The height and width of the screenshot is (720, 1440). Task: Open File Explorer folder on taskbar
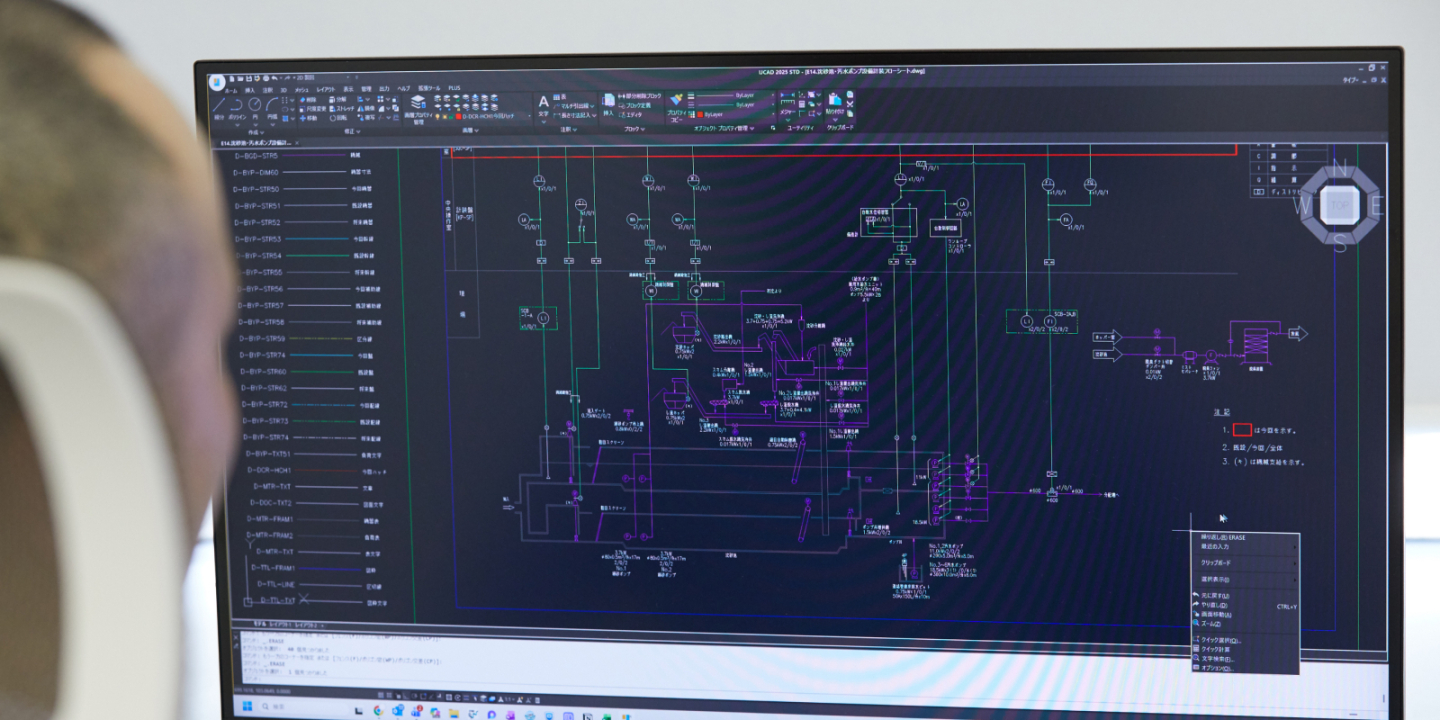[x=454, y=713]
